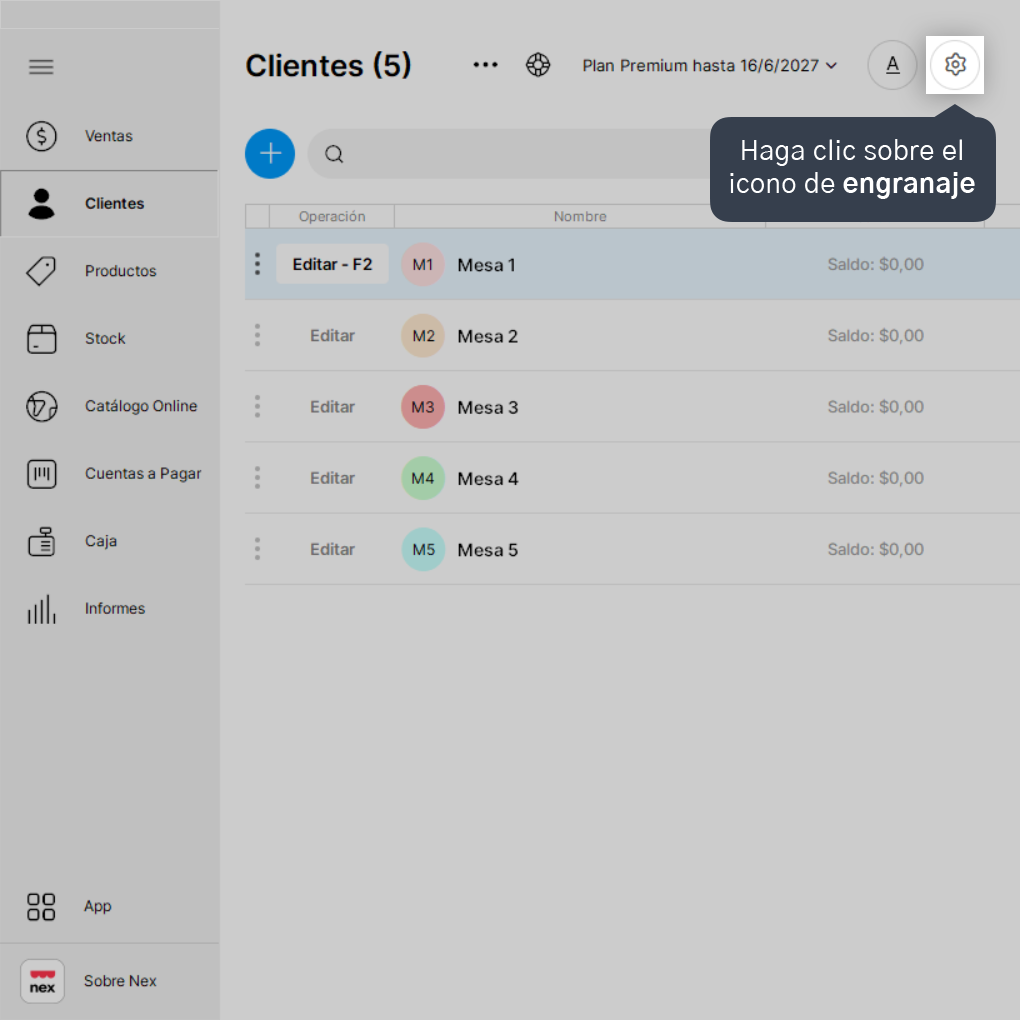
Task: Open Ventas dollar icon in sidebar
Action: tap(42, 136)
